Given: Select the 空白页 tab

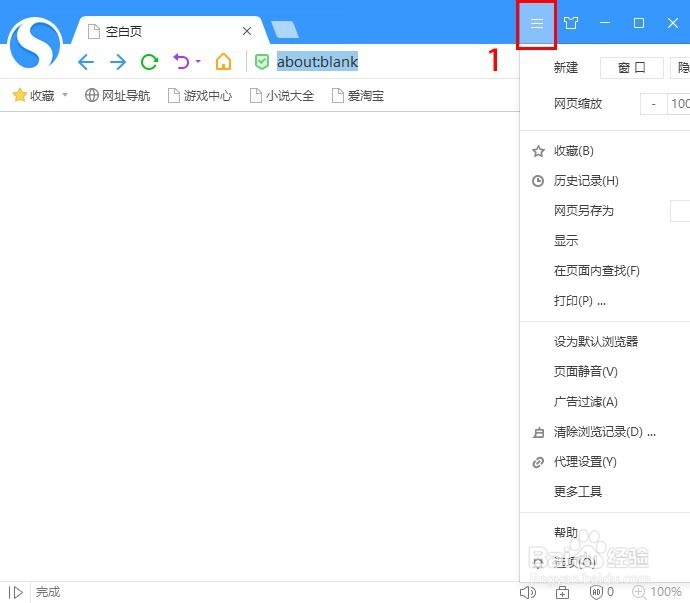Looking at the screenshot, I should [x=169, y=31].
